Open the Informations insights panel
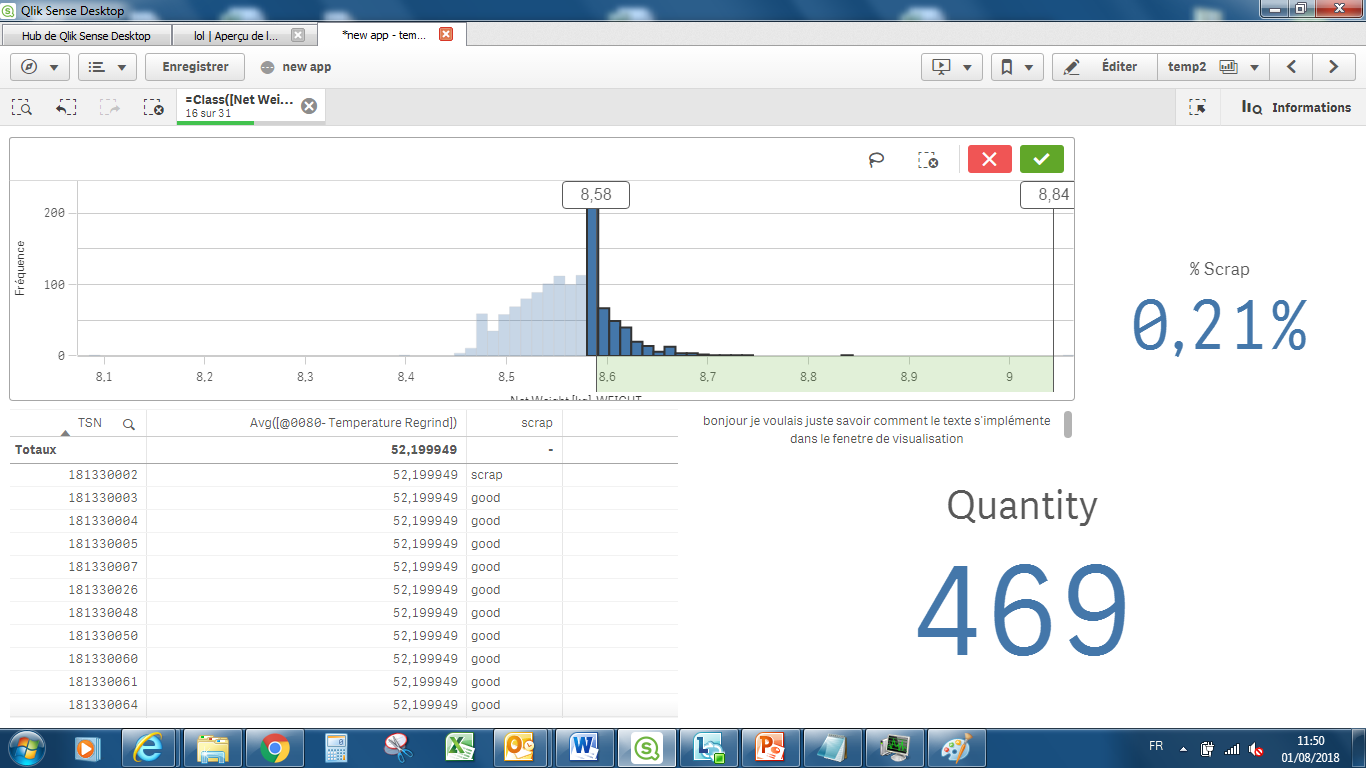Image resolution: width=1366 pixels, height=768 pixels. click(x=1296, y=107)
